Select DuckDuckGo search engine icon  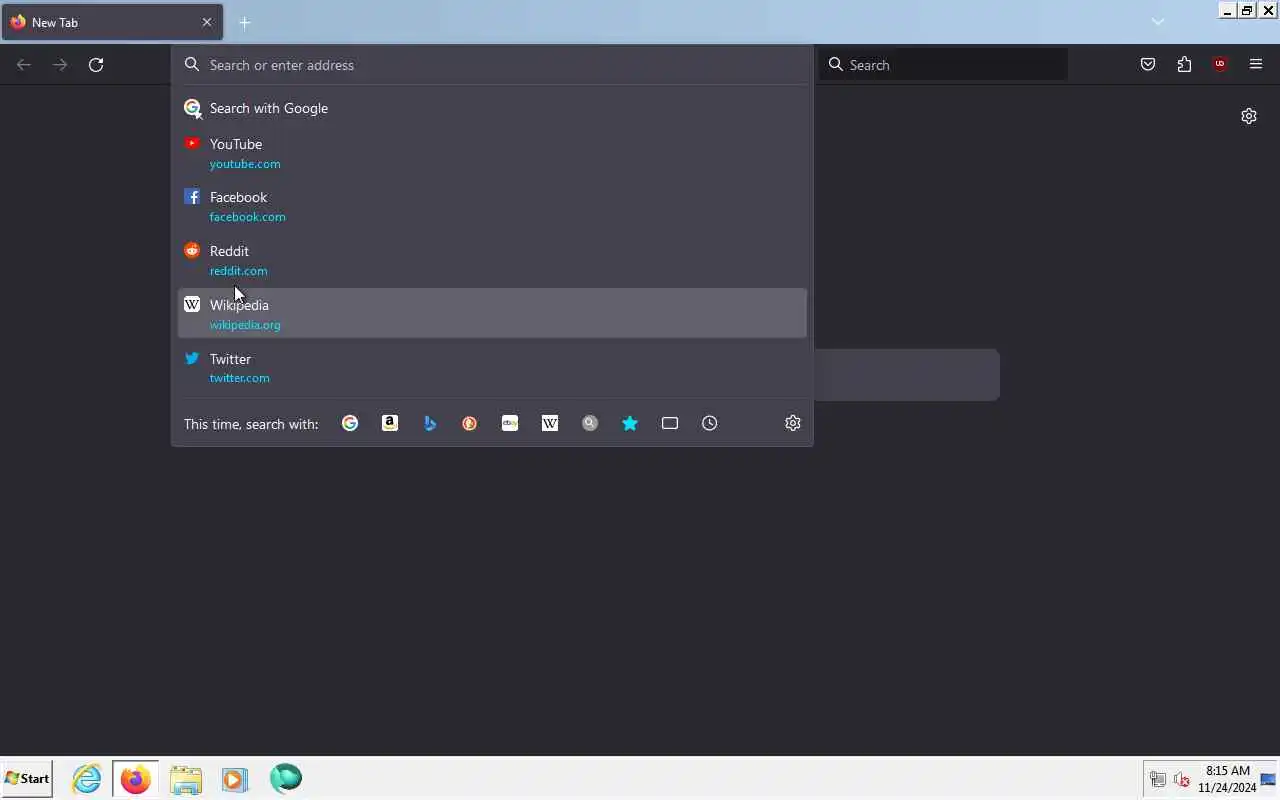pyautogui.click(x=470, y=423)
